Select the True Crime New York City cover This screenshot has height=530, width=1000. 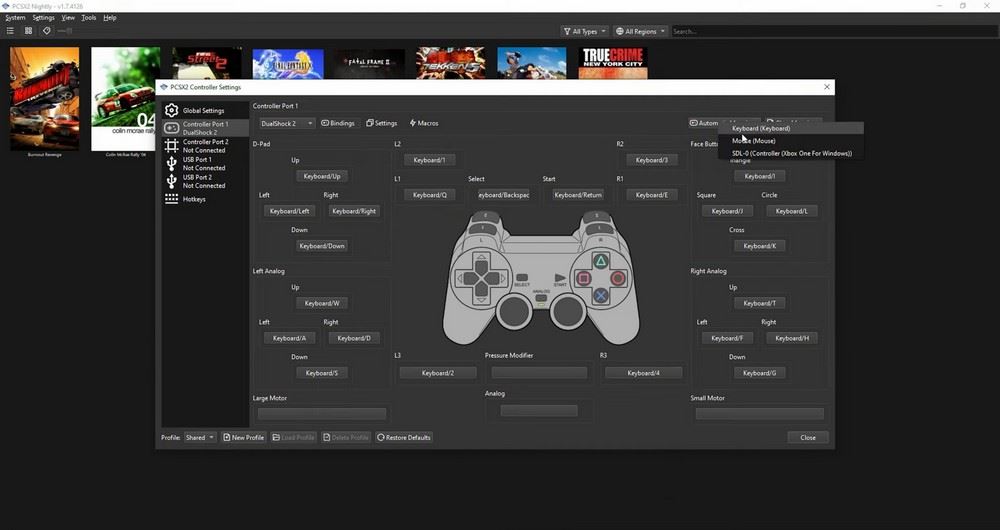613,63
